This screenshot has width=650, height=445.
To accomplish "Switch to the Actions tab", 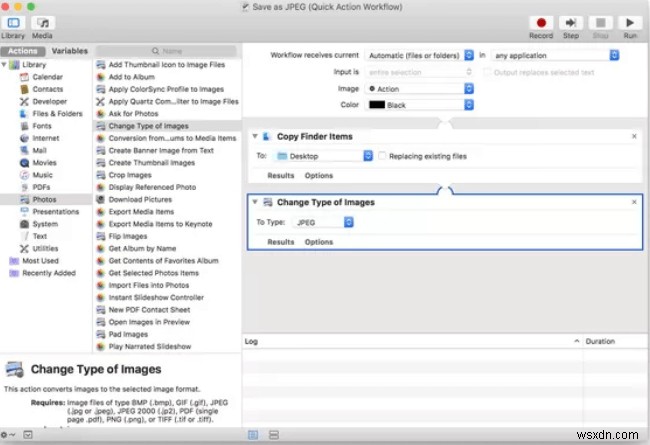I will point(23,51).
